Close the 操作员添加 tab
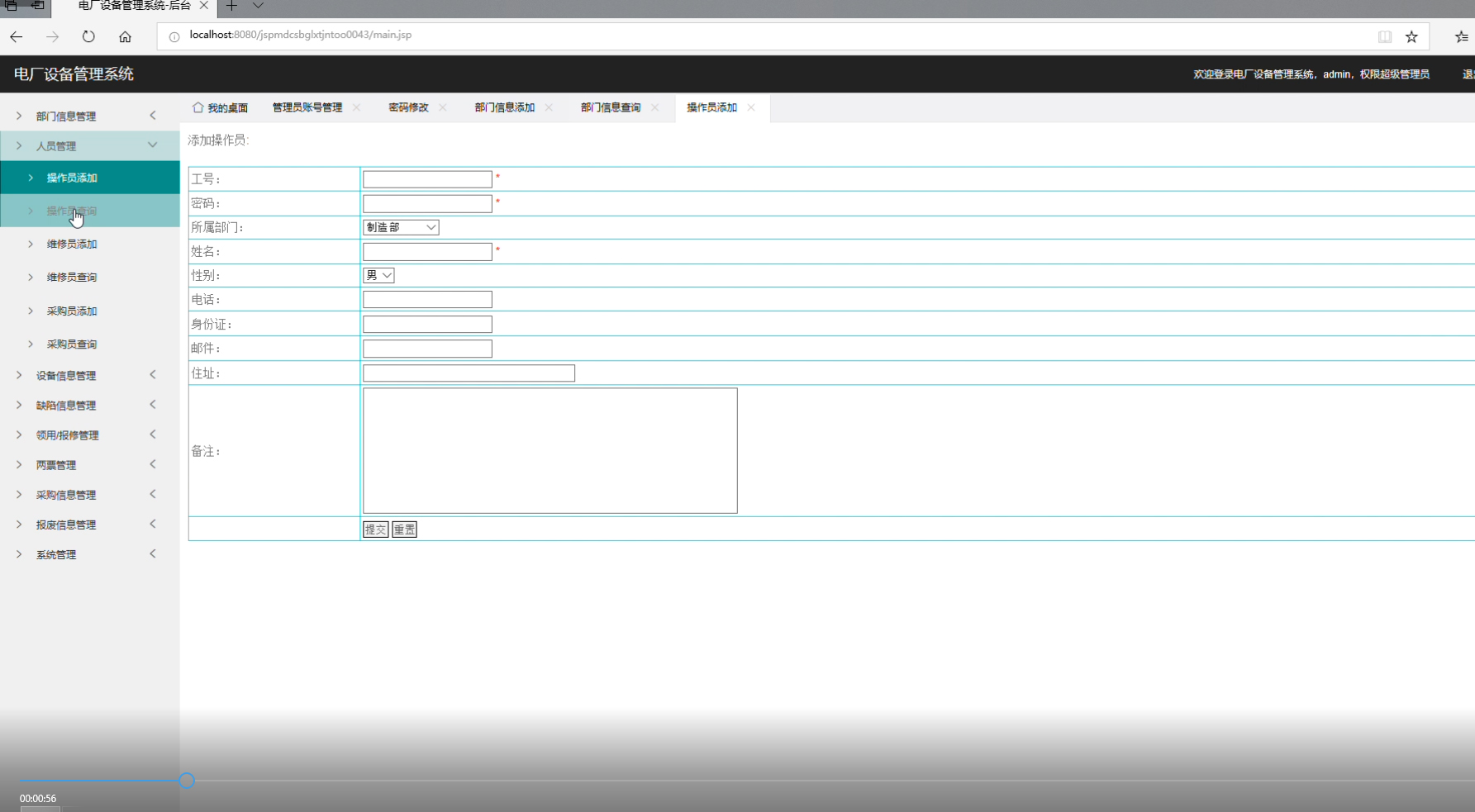Screen dimensions: 1475x812 (x=751, y=107)
